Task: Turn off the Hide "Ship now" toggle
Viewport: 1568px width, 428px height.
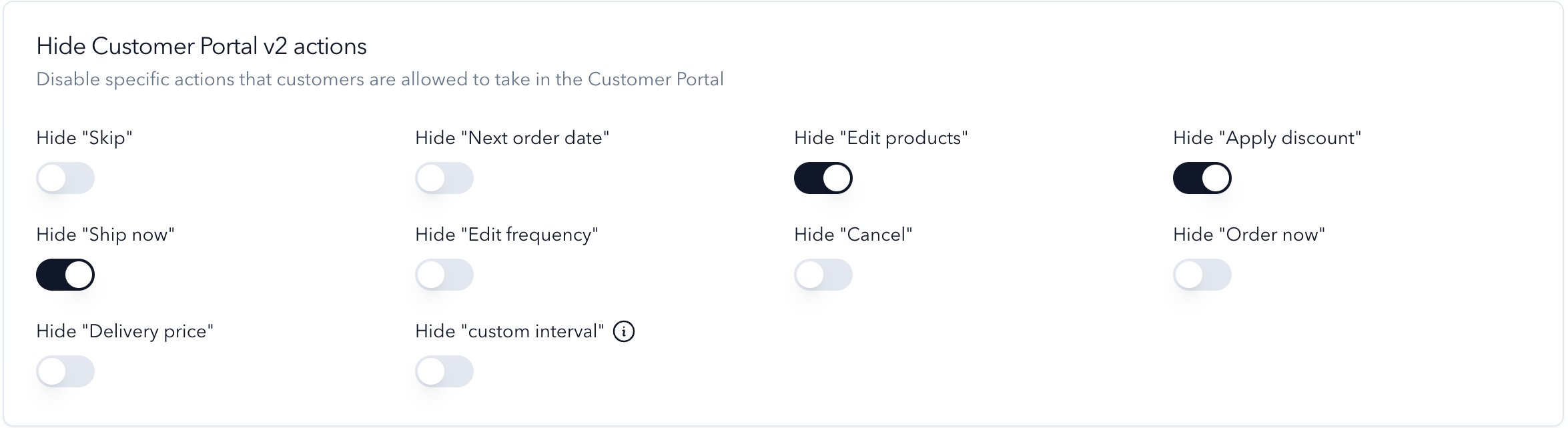Action: point(65,275)
